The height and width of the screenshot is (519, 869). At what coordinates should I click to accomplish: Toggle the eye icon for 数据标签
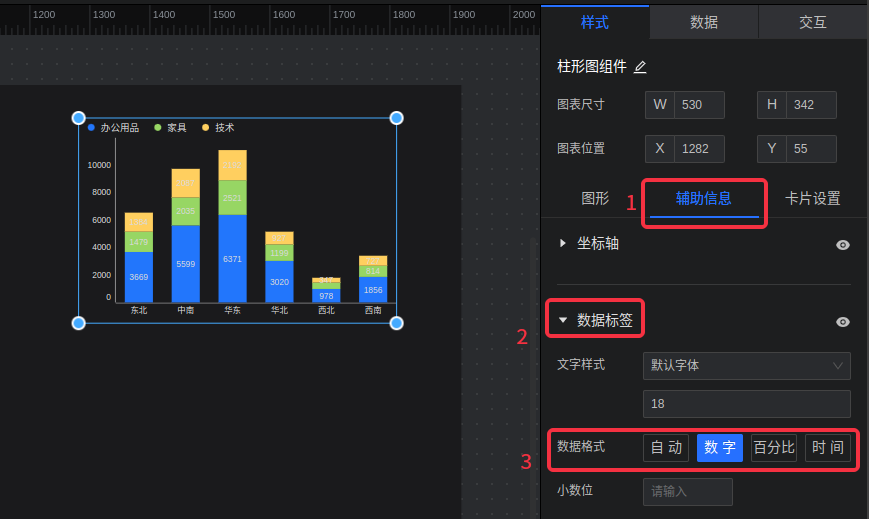[843, 322]
